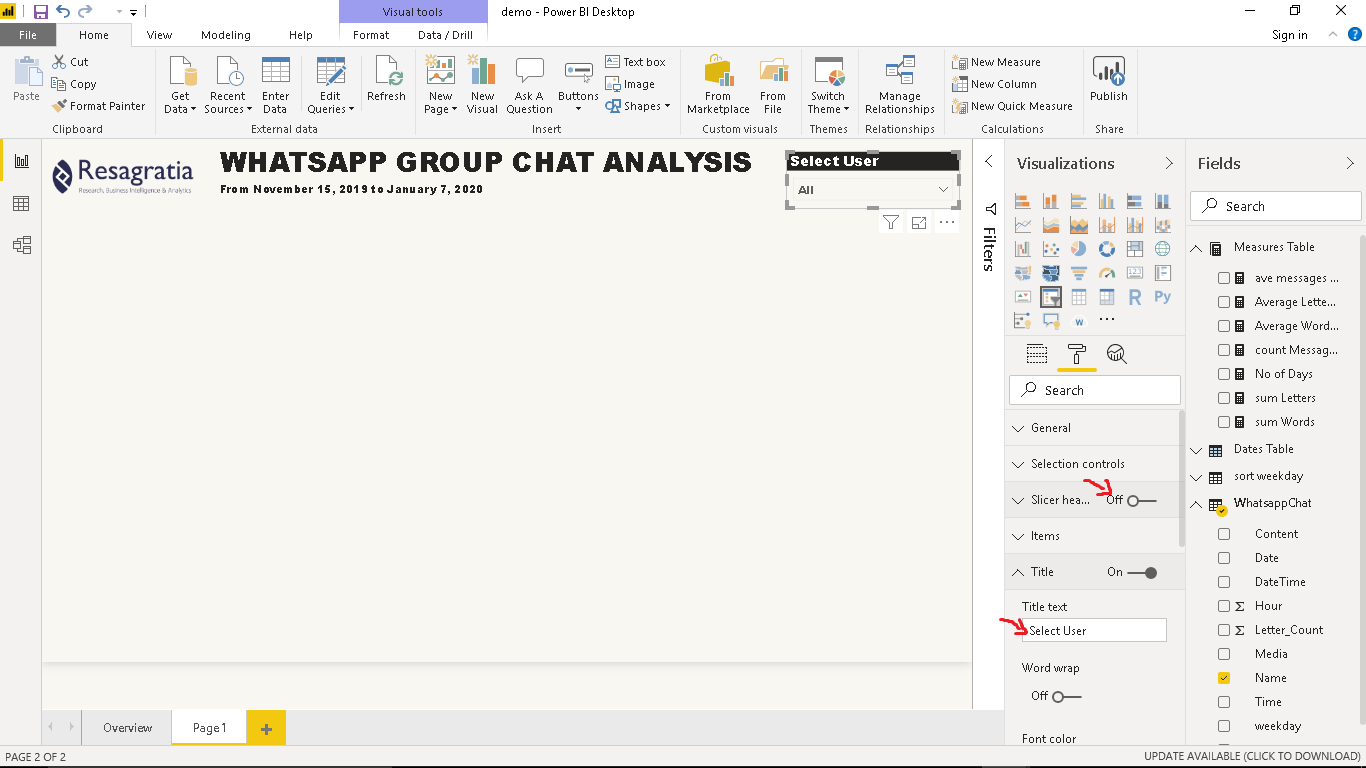The width and height of the screenshot is (1366, 768).
Task: Expand the Dates Table group
Action: (x=1196, y=450)
